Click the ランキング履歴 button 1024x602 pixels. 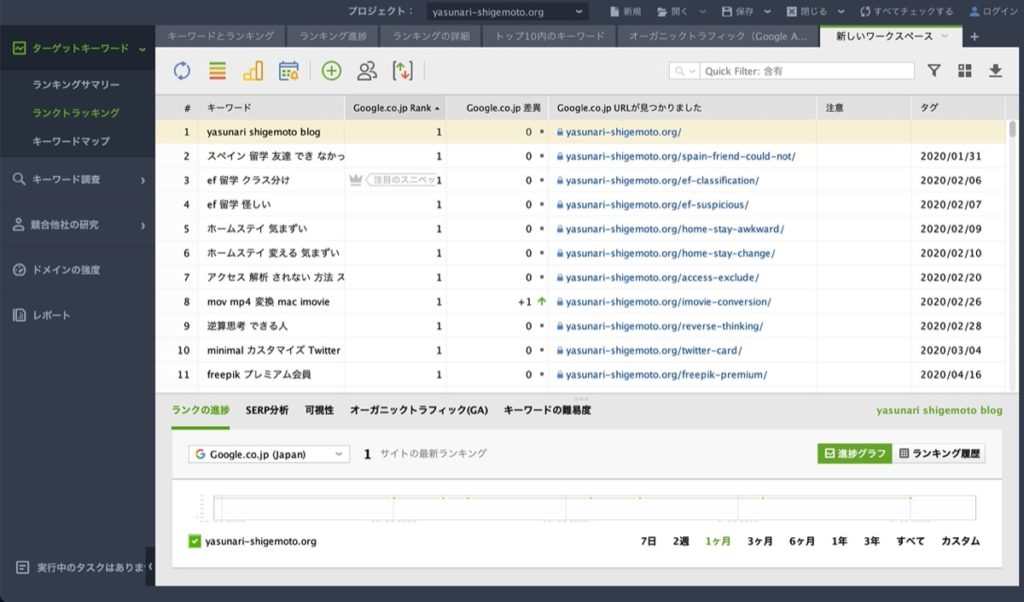coord(939,453)
